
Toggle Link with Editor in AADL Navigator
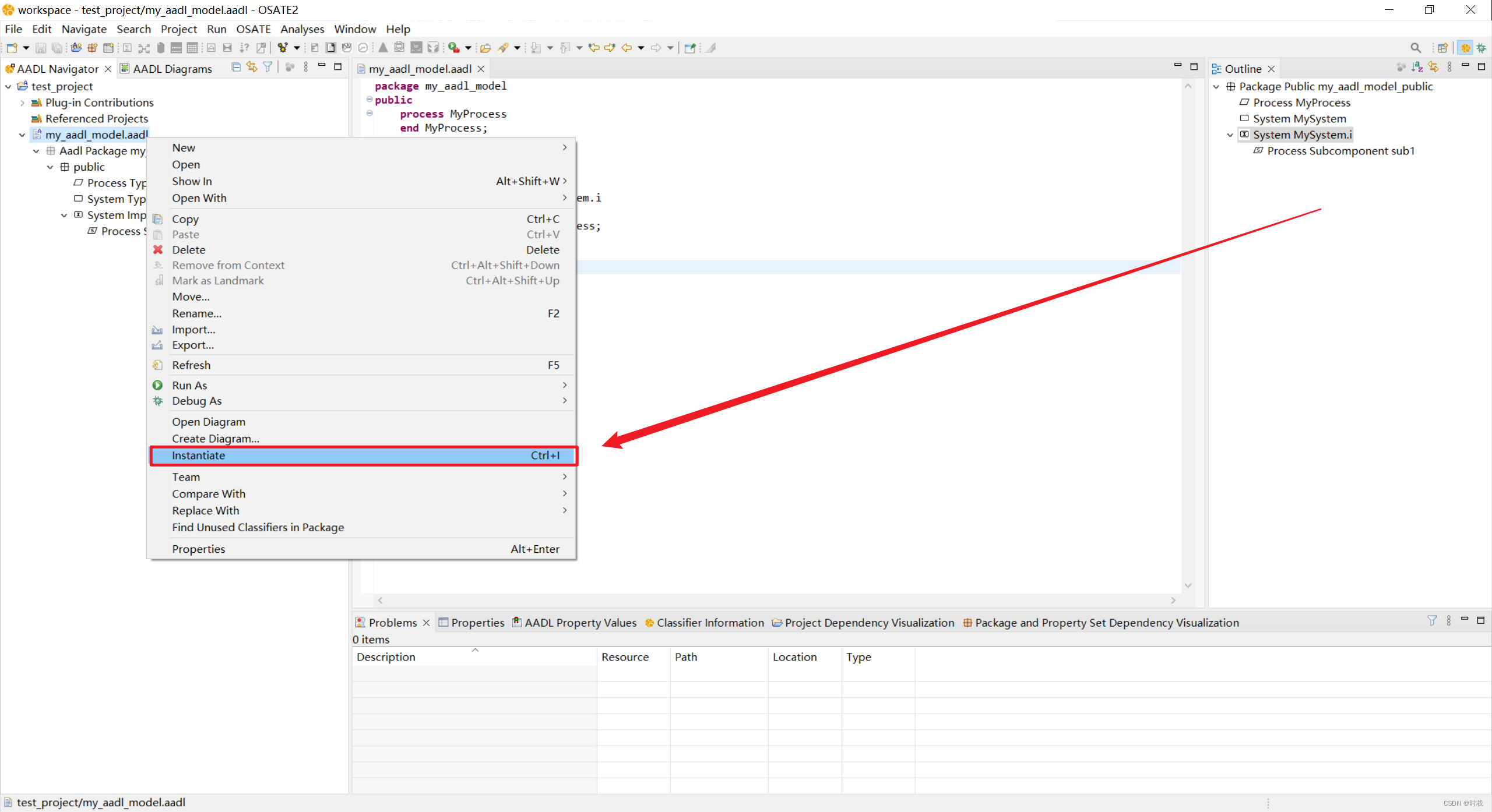252,68
